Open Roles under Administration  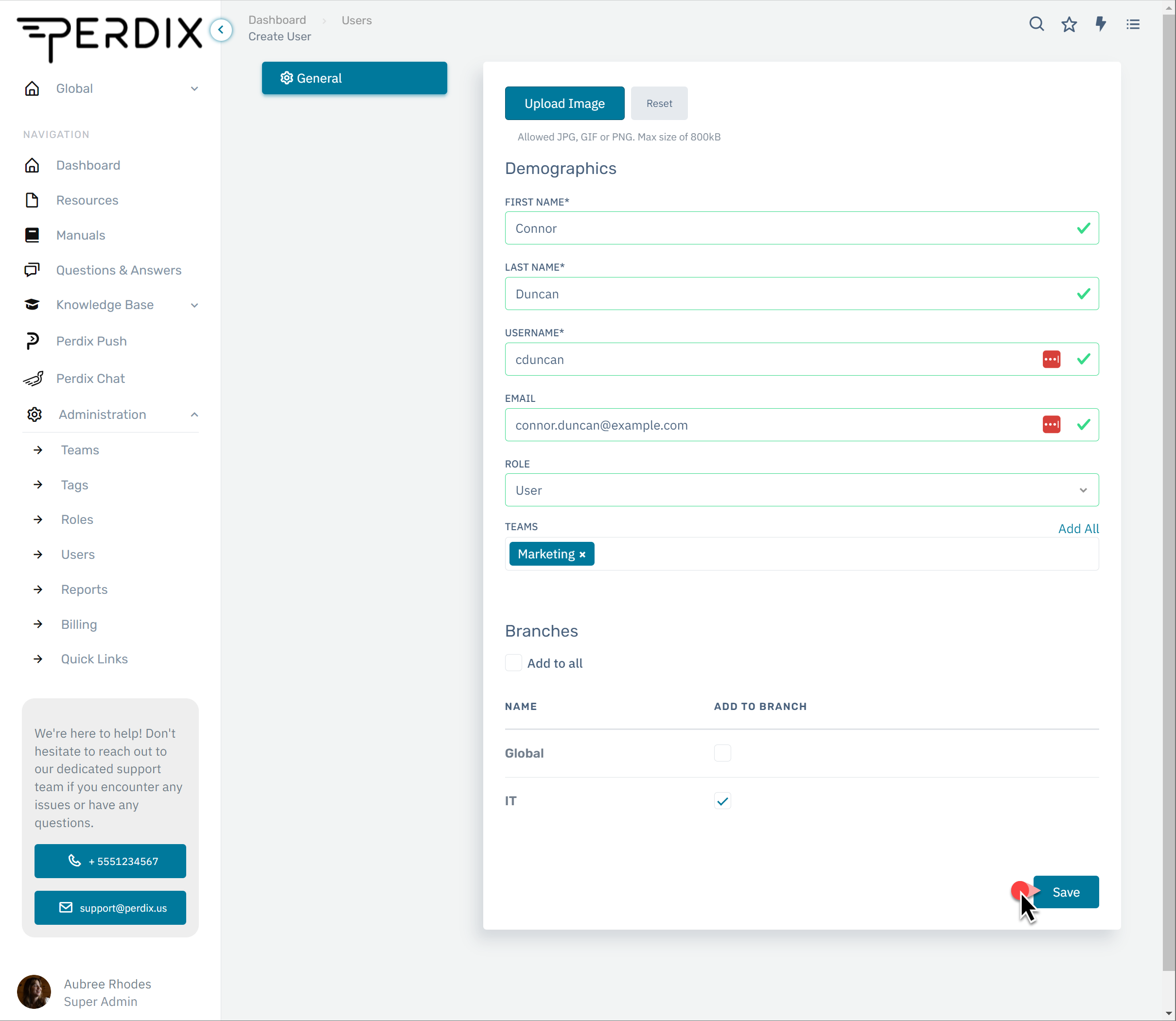pyautogui.click(x=77, y=519)
